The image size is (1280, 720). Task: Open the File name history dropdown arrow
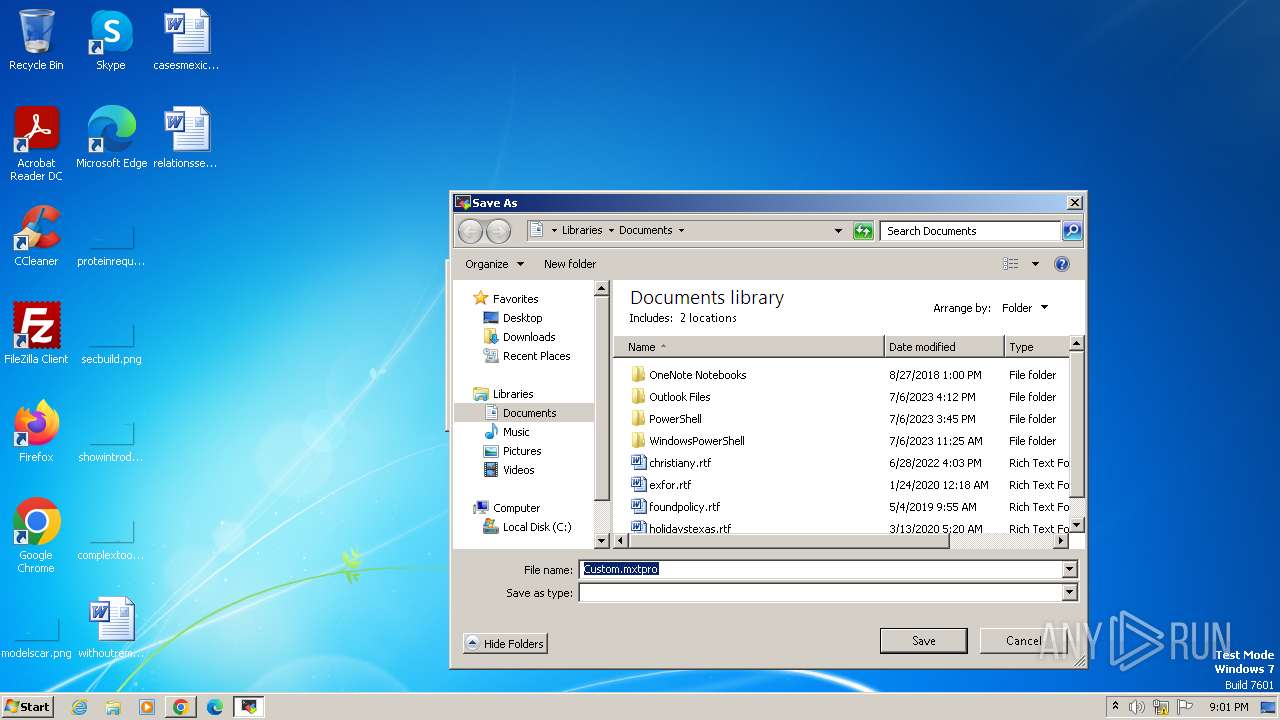tap(1069, 569)
